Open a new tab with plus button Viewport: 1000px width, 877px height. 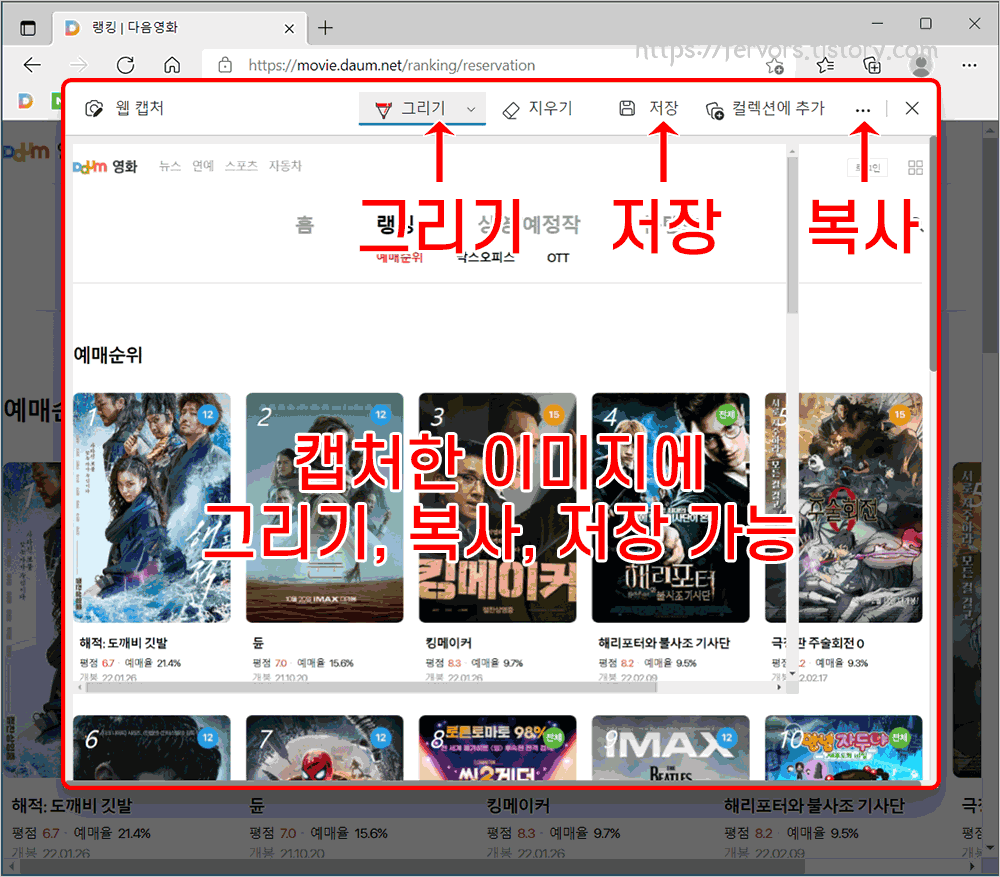click(x=325, y=27)
